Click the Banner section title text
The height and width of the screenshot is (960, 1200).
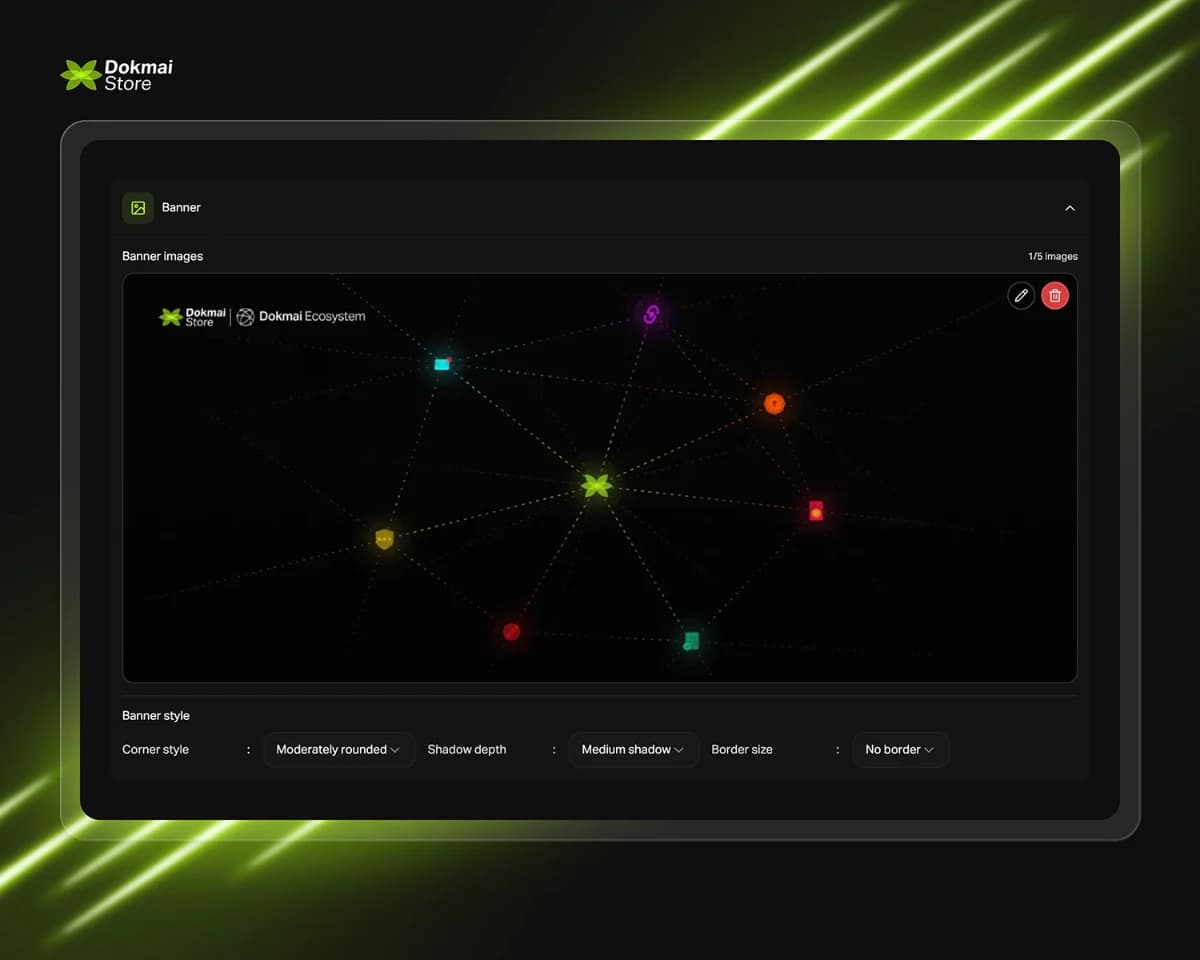[181, 208]
